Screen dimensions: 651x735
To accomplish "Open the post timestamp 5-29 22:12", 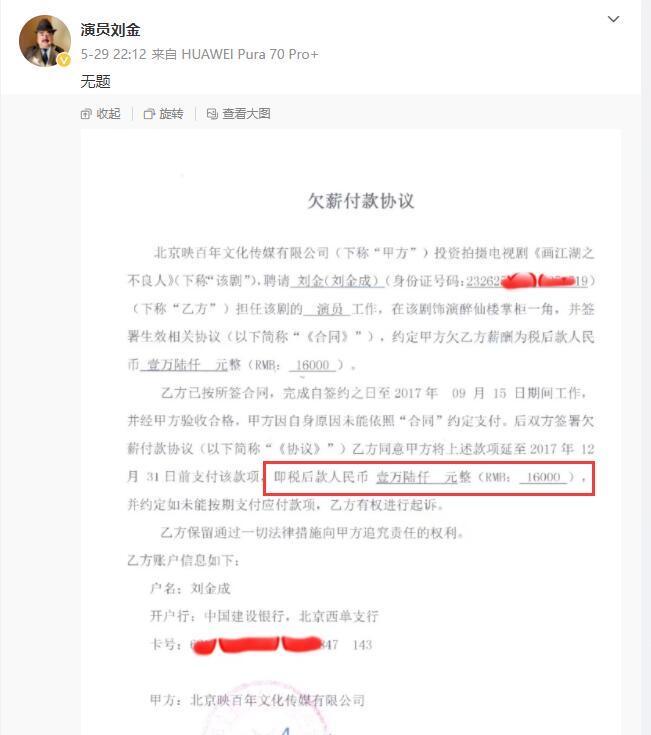I will [x=113, y=54].
